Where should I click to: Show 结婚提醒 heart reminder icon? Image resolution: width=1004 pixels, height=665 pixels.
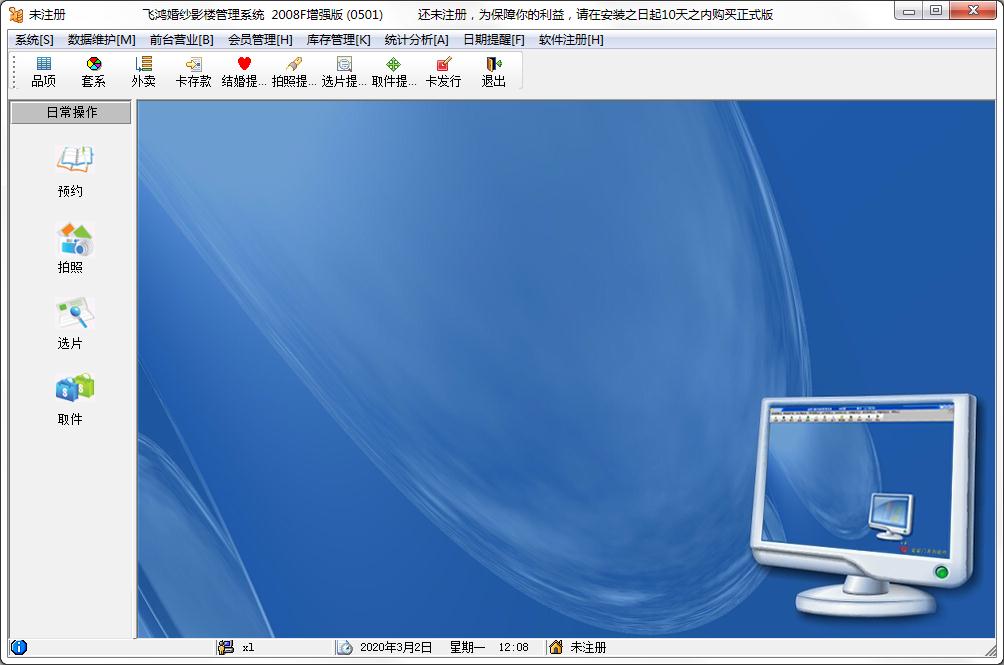coord(244,72)
